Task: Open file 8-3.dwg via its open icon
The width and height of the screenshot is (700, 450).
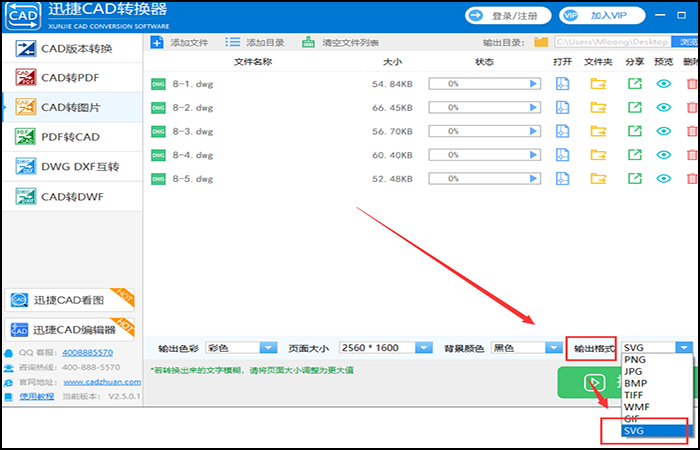Action: coord(562,131)
